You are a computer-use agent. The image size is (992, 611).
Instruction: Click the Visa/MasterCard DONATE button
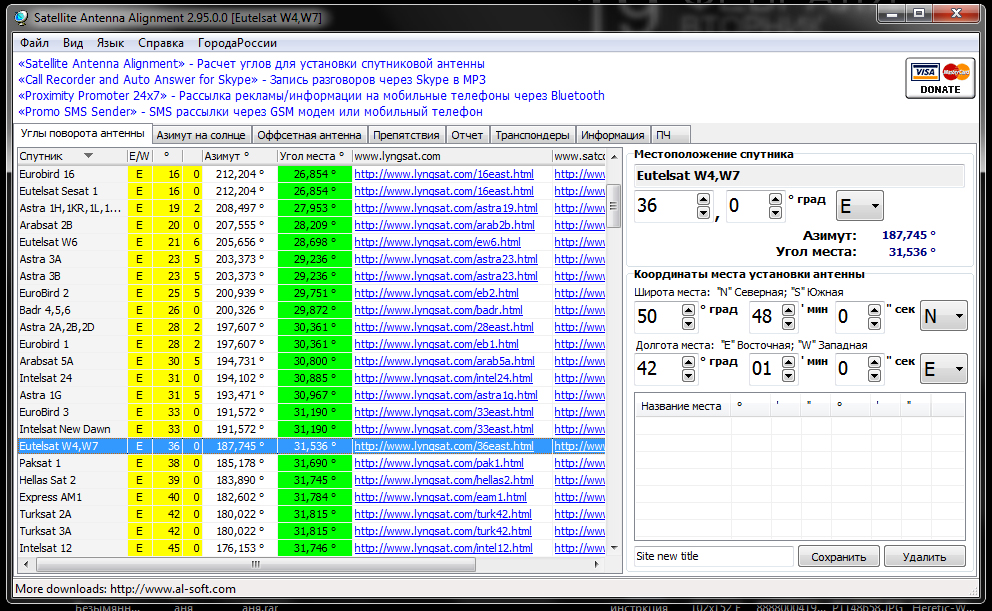pyautogui.click(x=939, y=78)
